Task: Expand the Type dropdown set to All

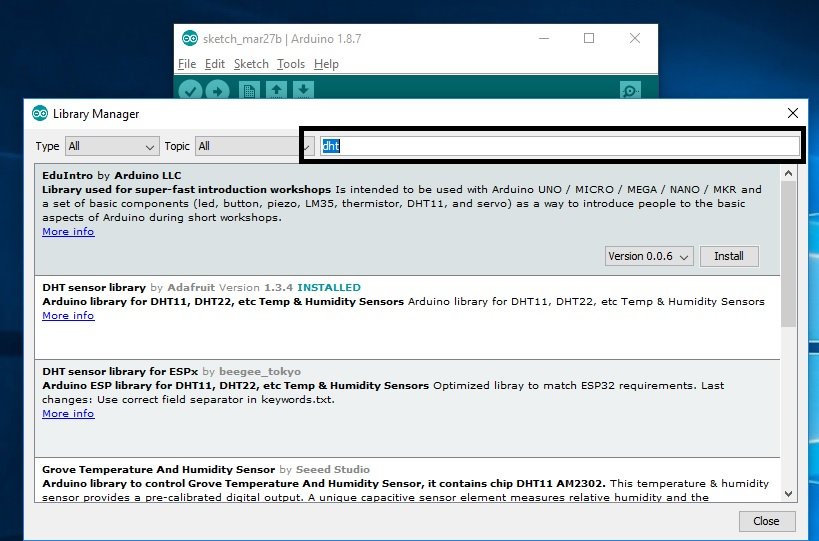Action: coord(112,146)
